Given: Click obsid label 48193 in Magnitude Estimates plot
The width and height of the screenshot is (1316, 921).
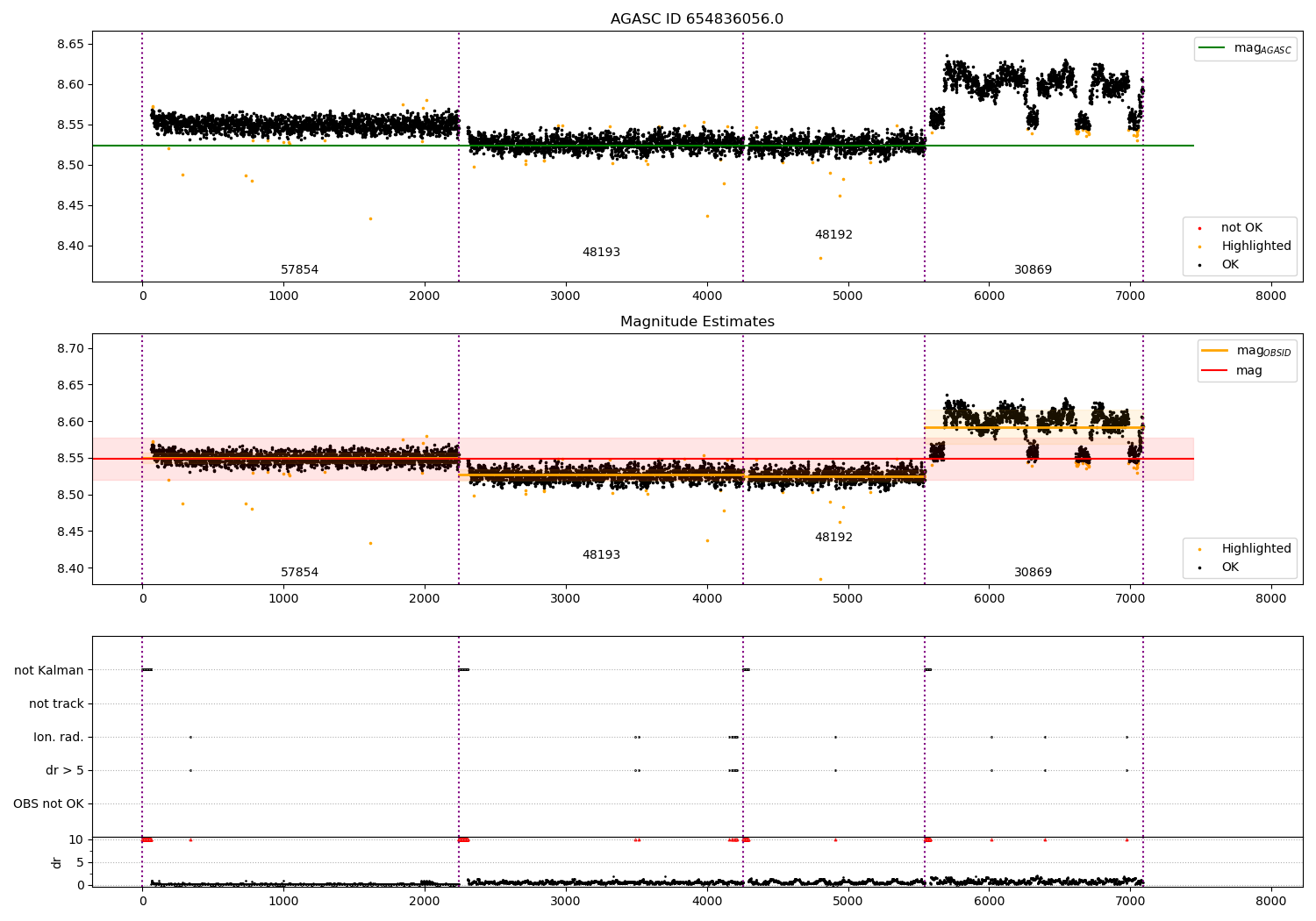Looking at the screenshot, I should tap(601, 555).
